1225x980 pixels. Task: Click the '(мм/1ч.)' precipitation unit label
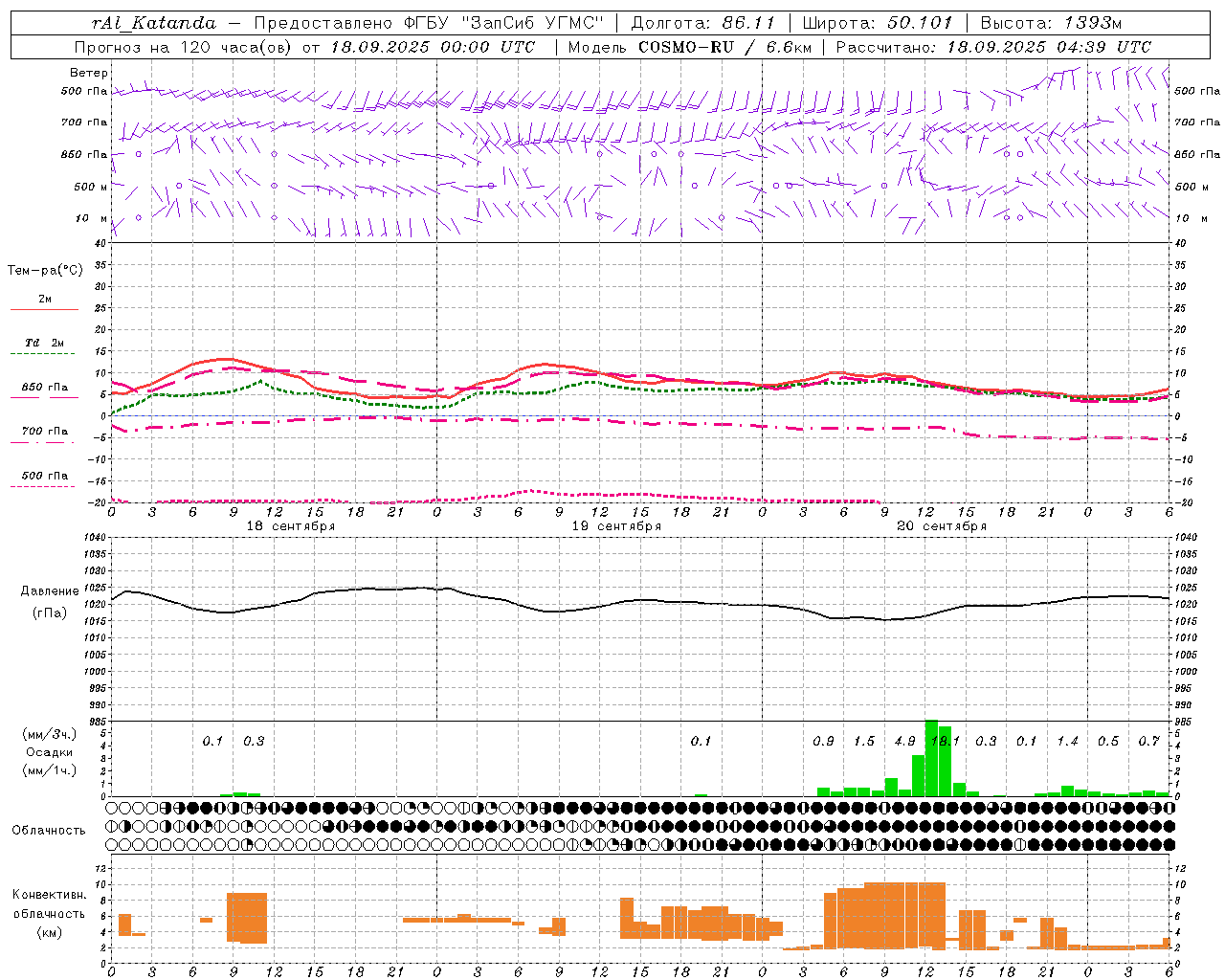[x=49, y=770]
